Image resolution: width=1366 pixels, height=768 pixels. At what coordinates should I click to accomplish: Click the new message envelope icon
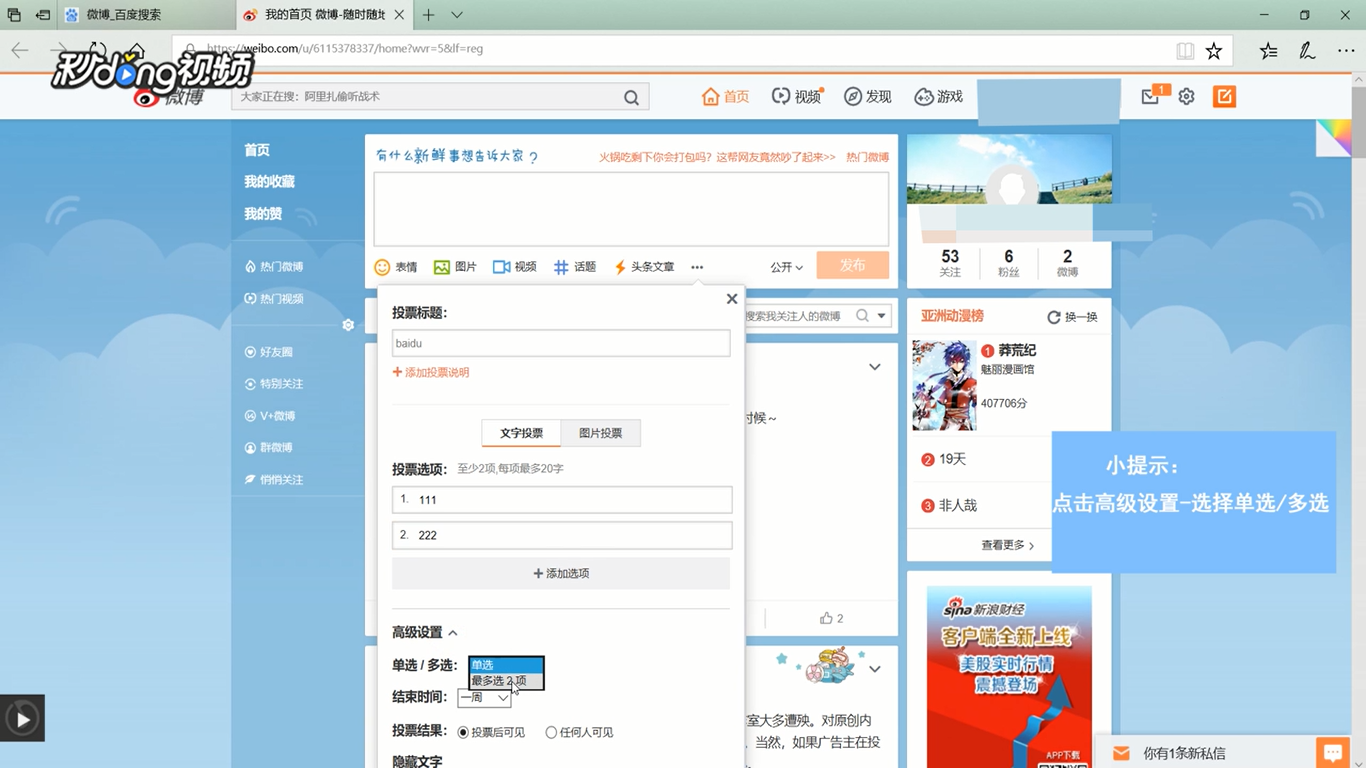[x=1149, y=96]
